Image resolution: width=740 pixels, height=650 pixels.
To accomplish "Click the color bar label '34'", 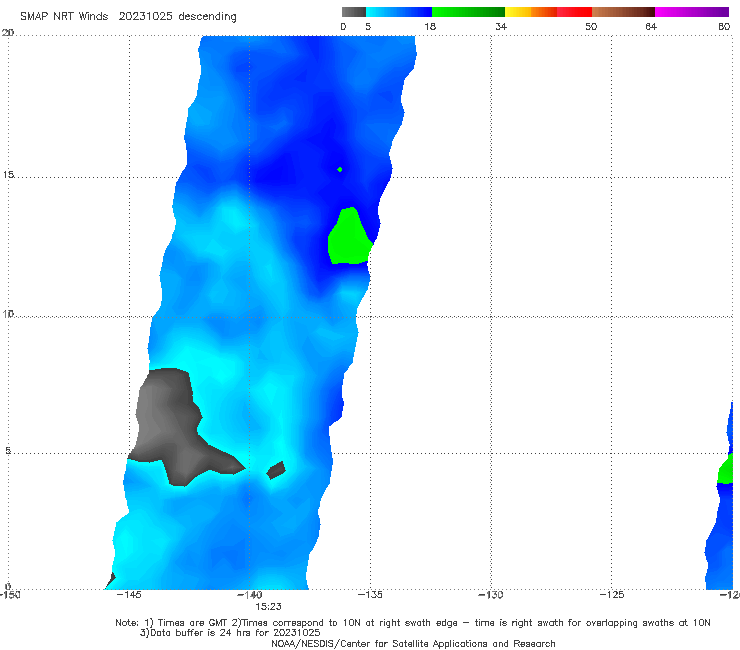I will pyautogui.click(x=501, y=26).
